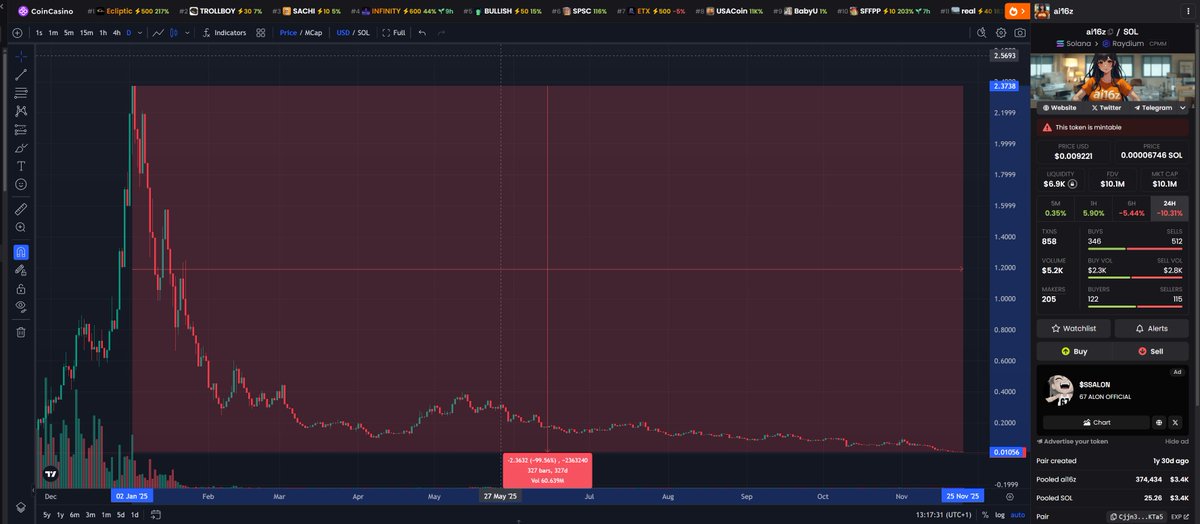Viewport: 1200px width, 524px height.
Task: Click the red Sell button
Action: tap(1153, 351)
